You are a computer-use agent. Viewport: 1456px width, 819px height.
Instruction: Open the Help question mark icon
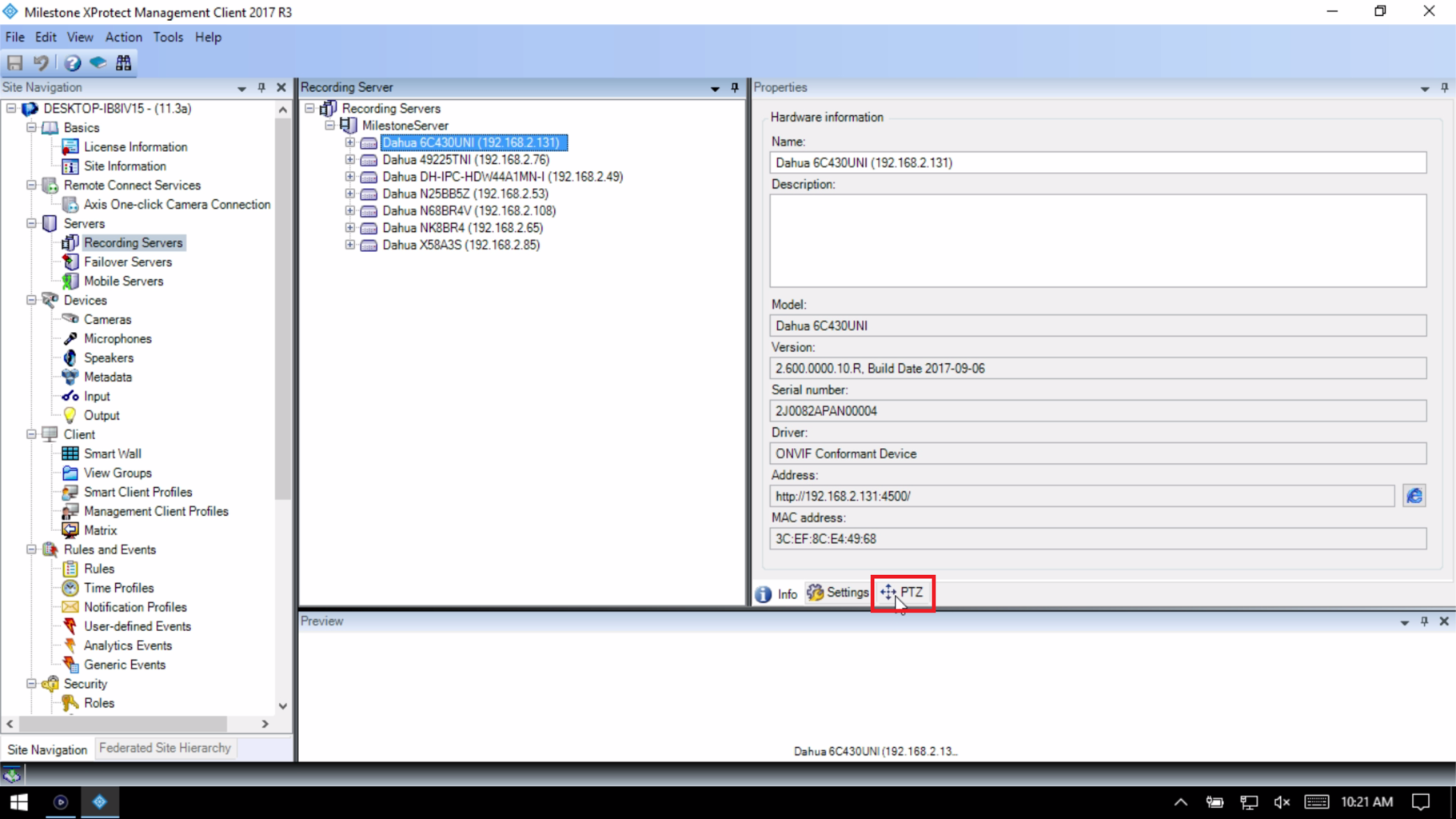click(x=73, y=62)
